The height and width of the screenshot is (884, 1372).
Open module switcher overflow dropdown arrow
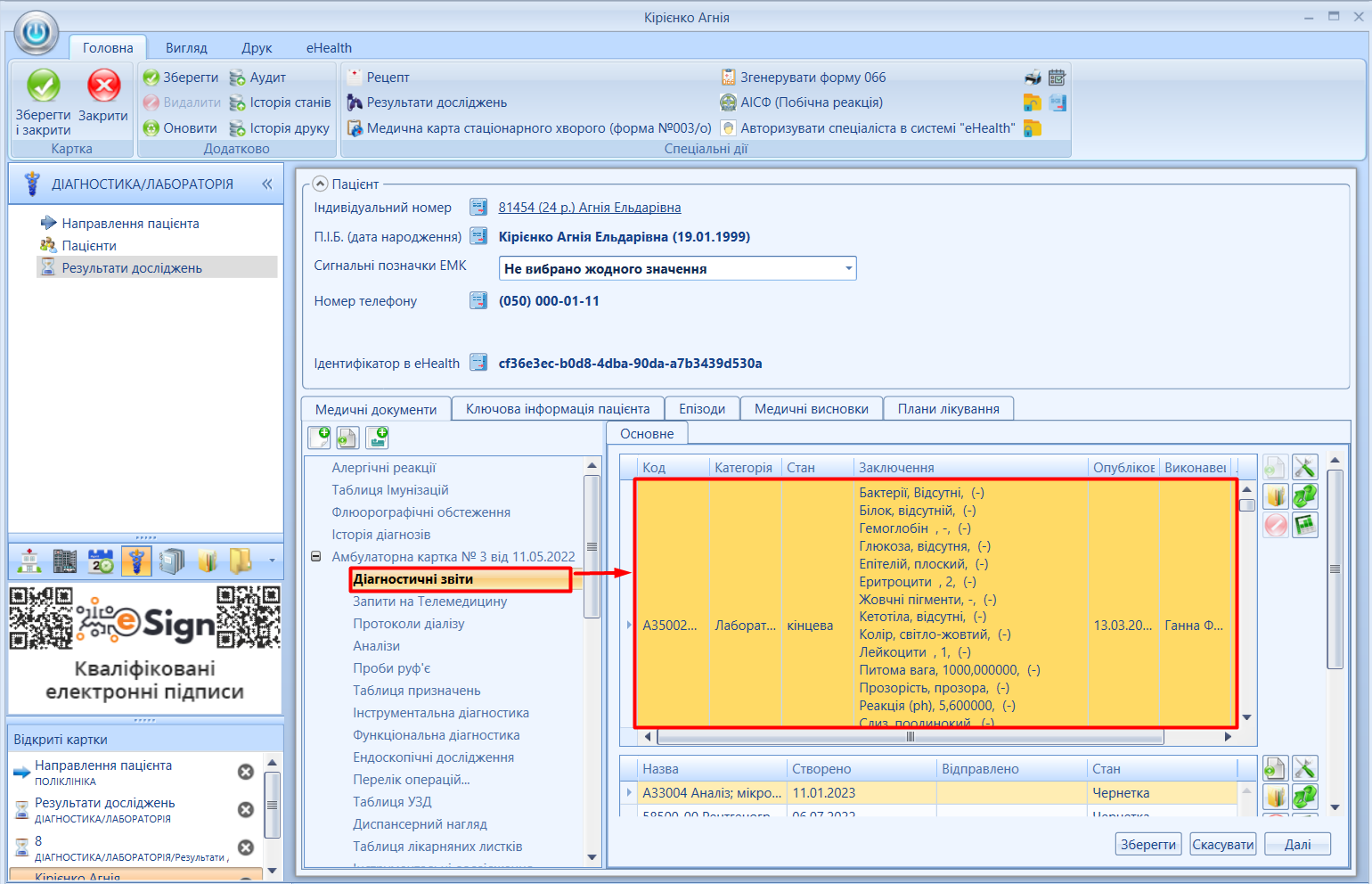point(272,561)
